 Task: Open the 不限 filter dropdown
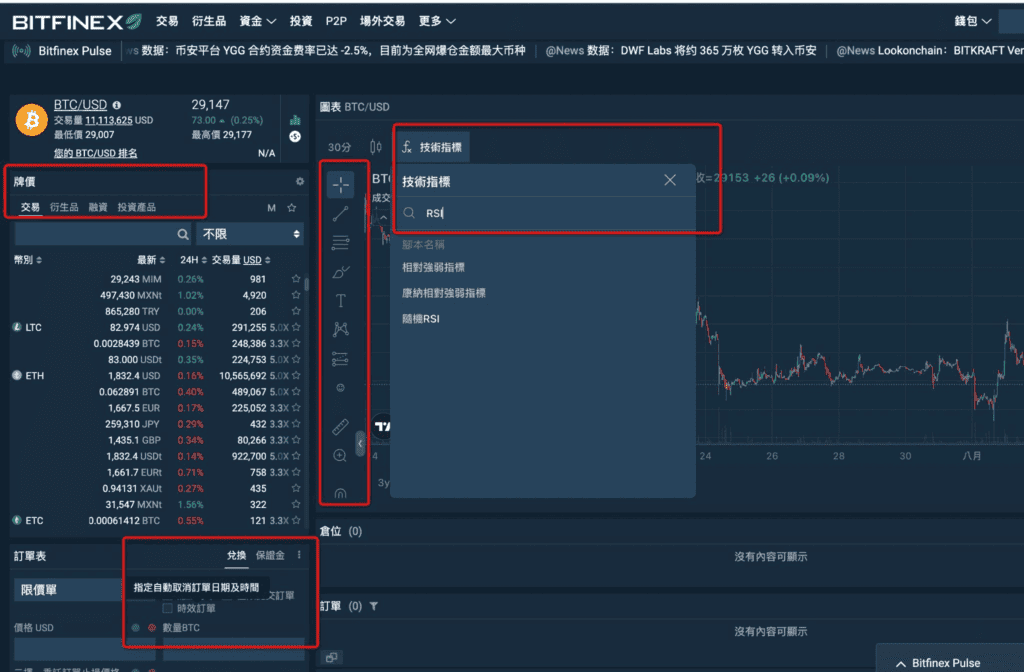tap(250, 234)
